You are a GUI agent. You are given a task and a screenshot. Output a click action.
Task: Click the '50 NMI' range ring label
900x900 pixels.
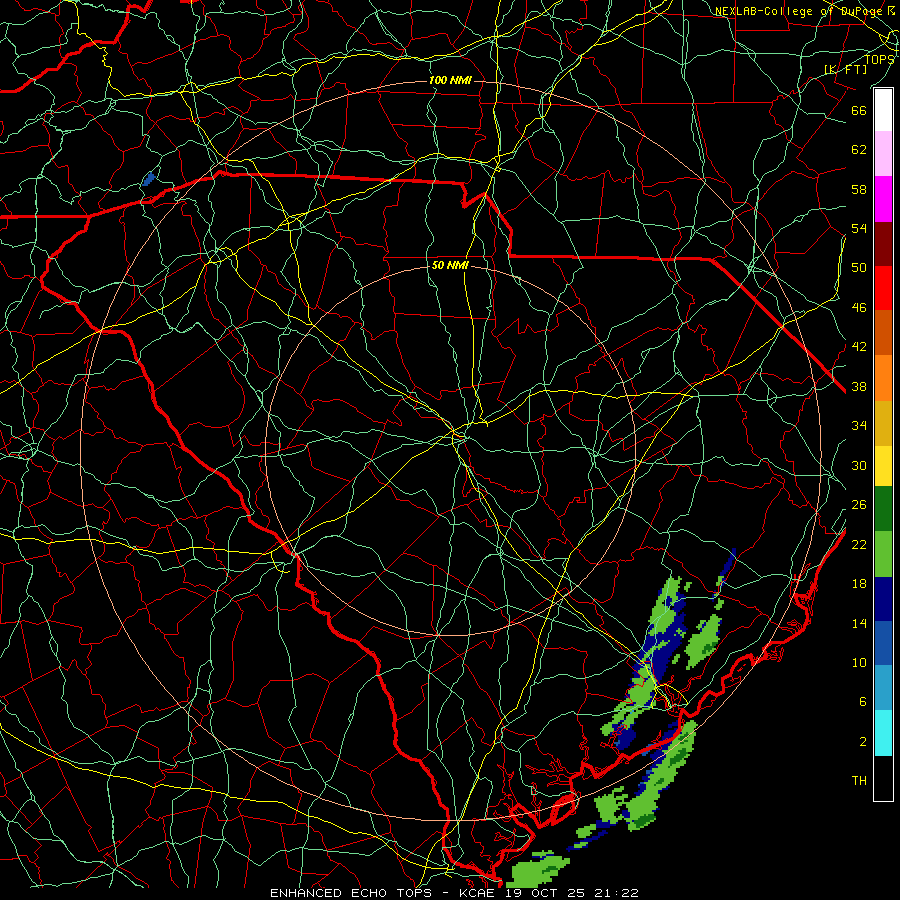450,265
